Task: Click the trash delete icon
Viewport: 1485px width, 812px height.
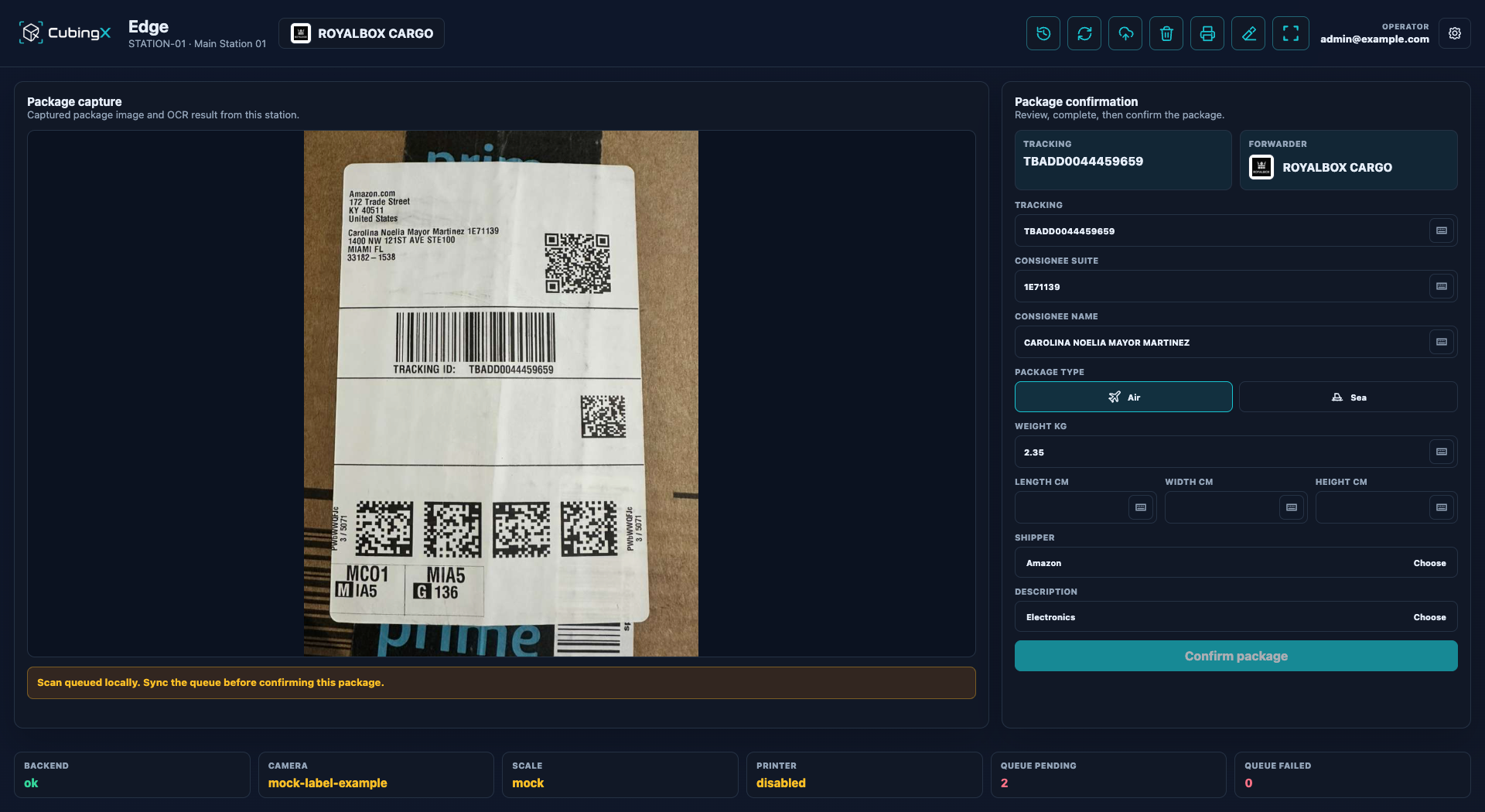Action: (x=1166, y=33)
